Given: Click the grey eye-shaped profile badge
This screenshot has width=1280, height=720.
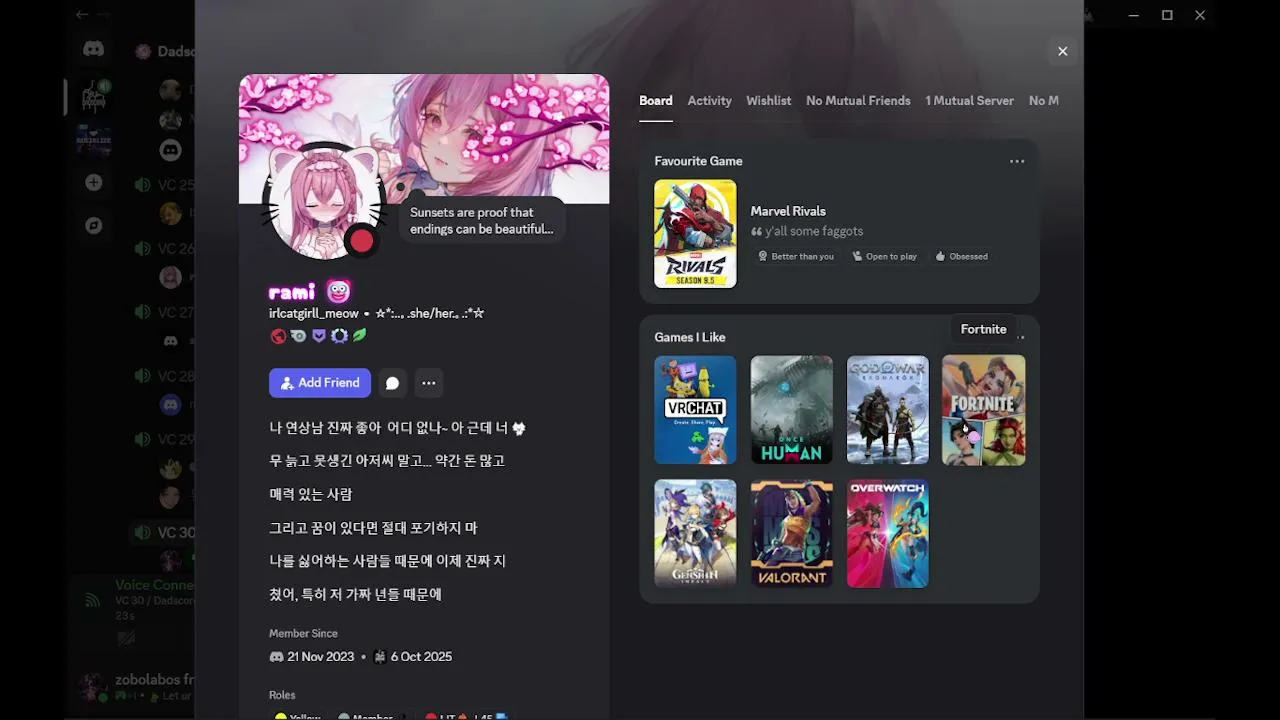Looking at the screenshot, I should click(x=298, y=336).
